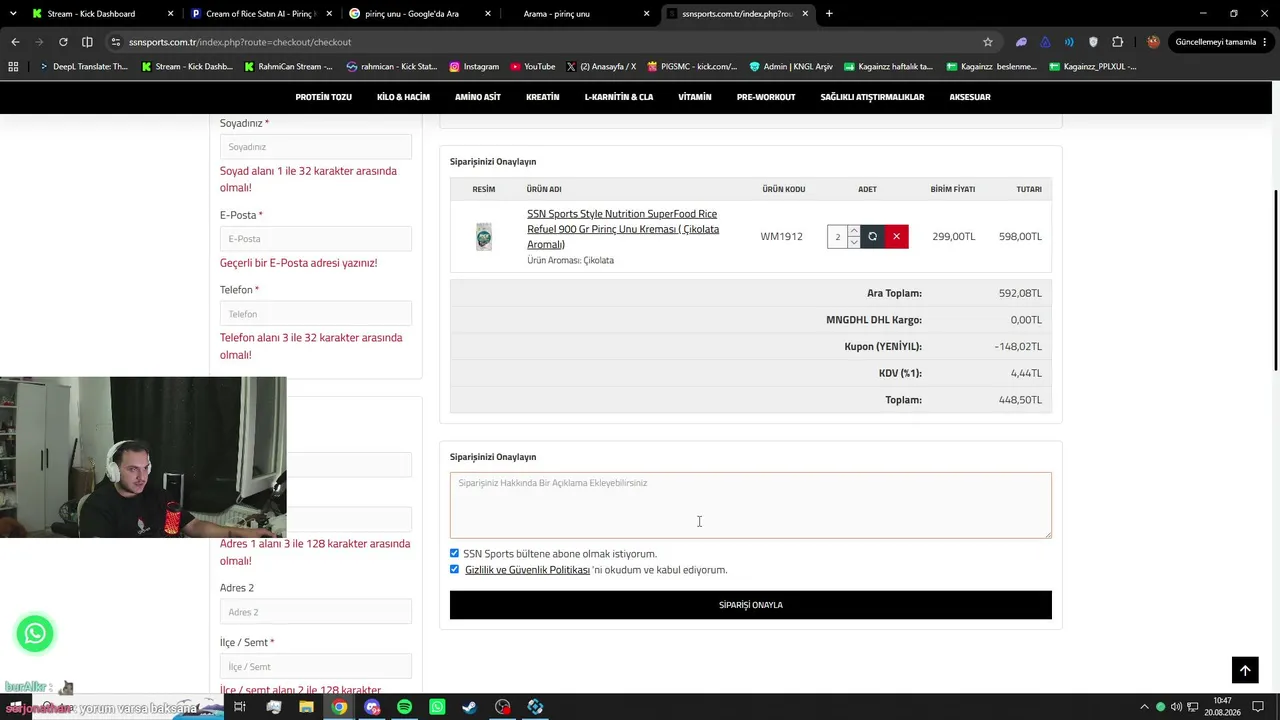The width and height of the screenshot is (1280, 720).
Task: Open the Admin | KNGL Arşiv bookmark
Action: (x=790, y=67)
